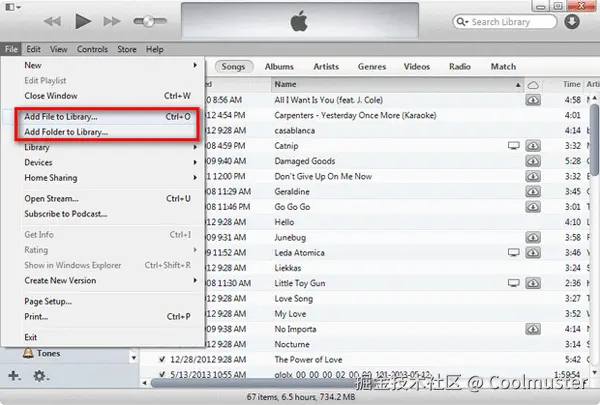Click iCloud download icon for Go Go Go
The image size is (600, 405).
coord(533,207)
